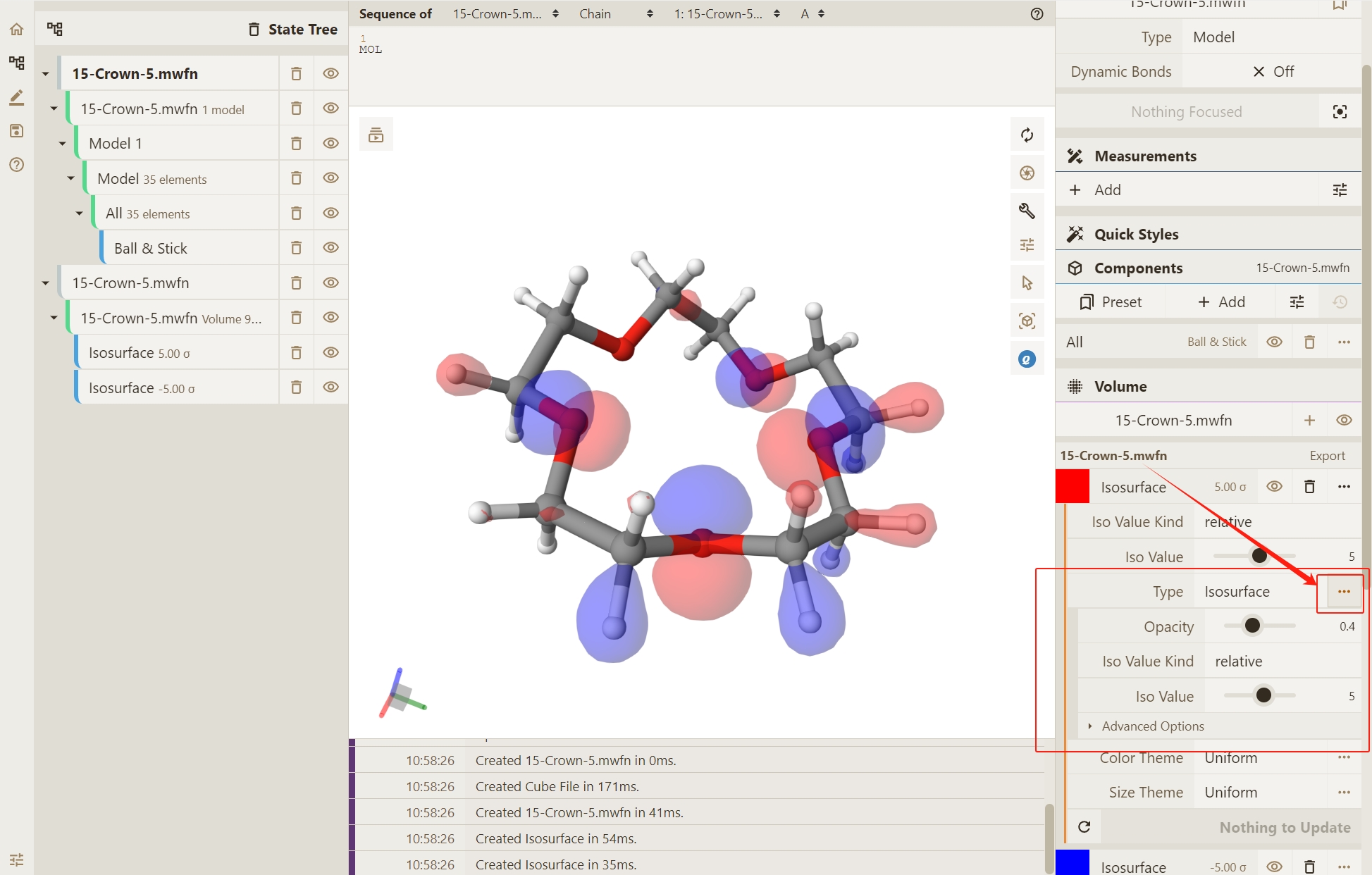This screenshot has width=1372, height=875.
Task: Click the red isosurface color swatch
Action: pyautogui.click(x=1072, y=487)
